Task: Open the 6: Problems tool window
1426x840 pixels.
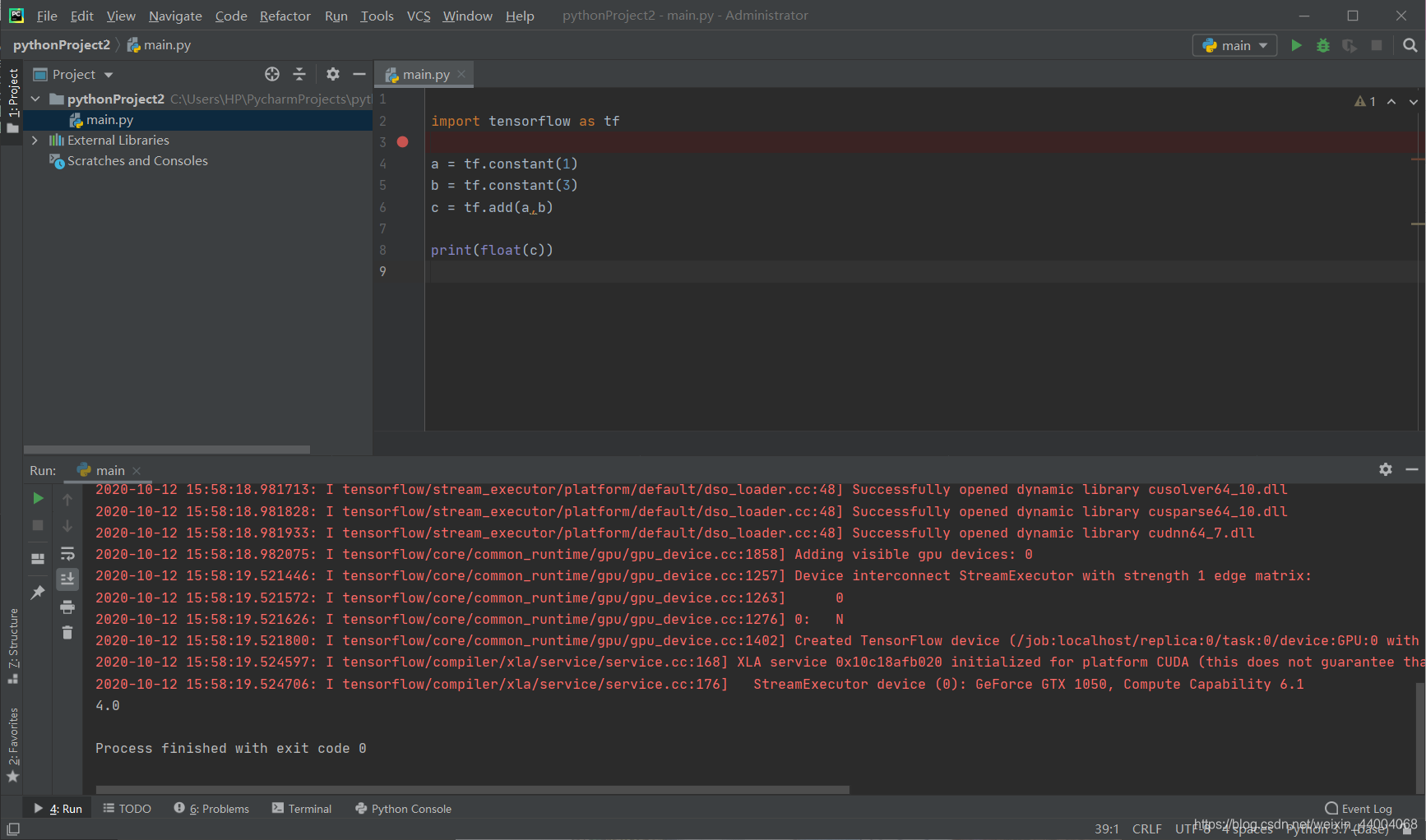Action: tap(211, 809)
